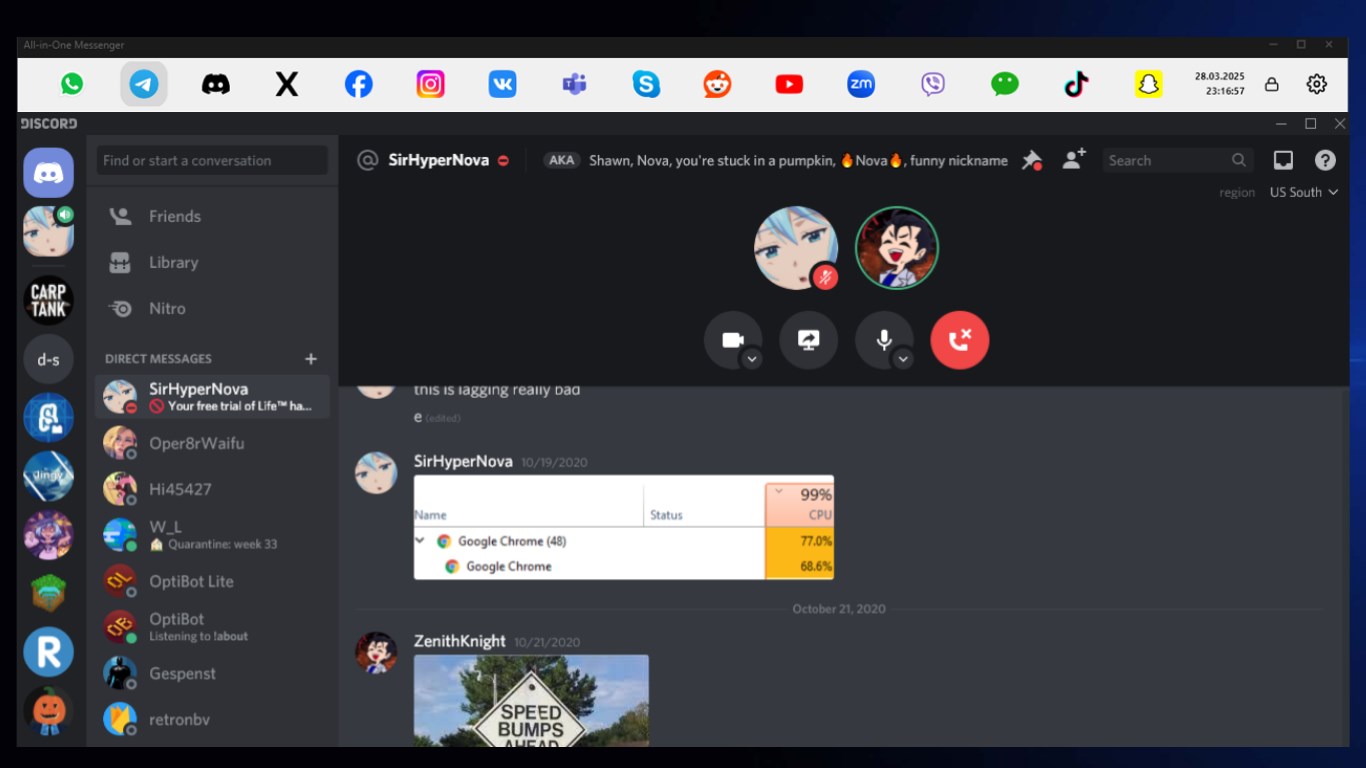
Task: Open the Discord inbox
Action: pyautogui.click(x=1284, y=160)
